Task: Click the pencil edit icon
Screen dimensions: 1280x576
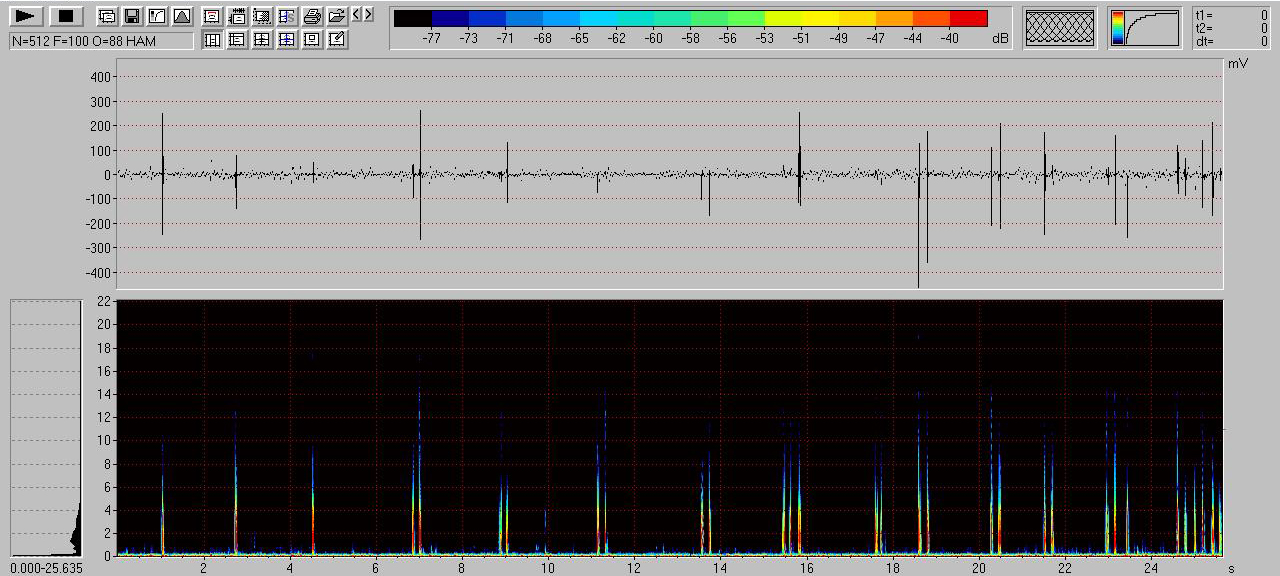Action: 337,40
